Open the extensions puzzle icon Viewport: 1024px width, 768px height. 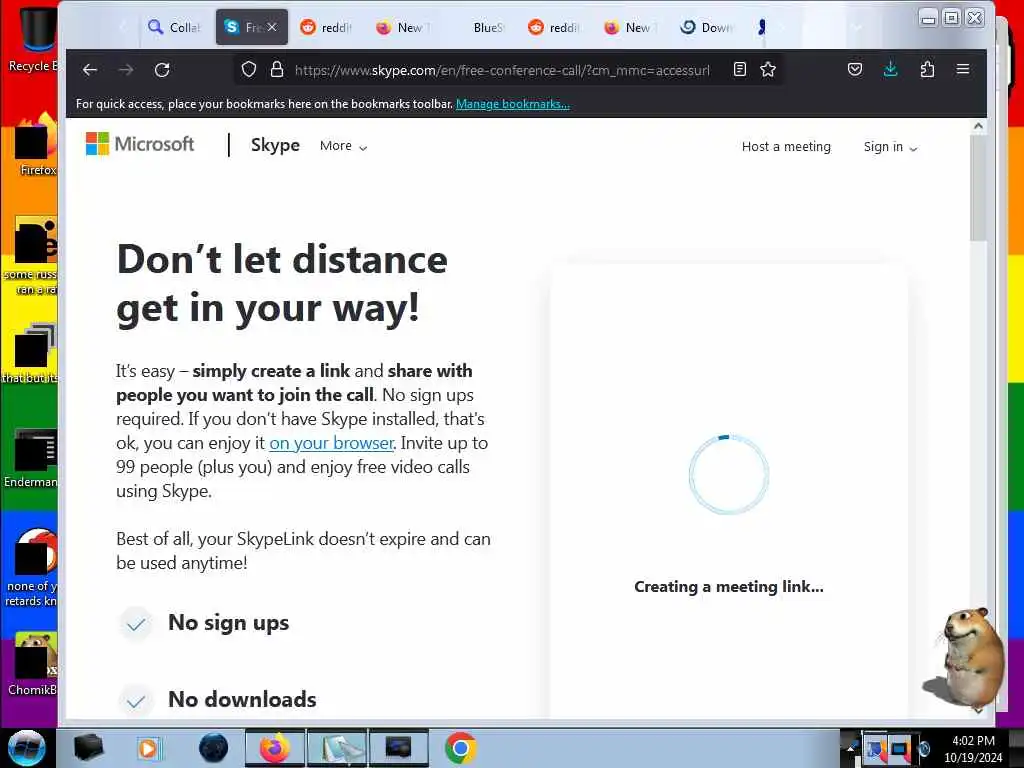(927, 69)
